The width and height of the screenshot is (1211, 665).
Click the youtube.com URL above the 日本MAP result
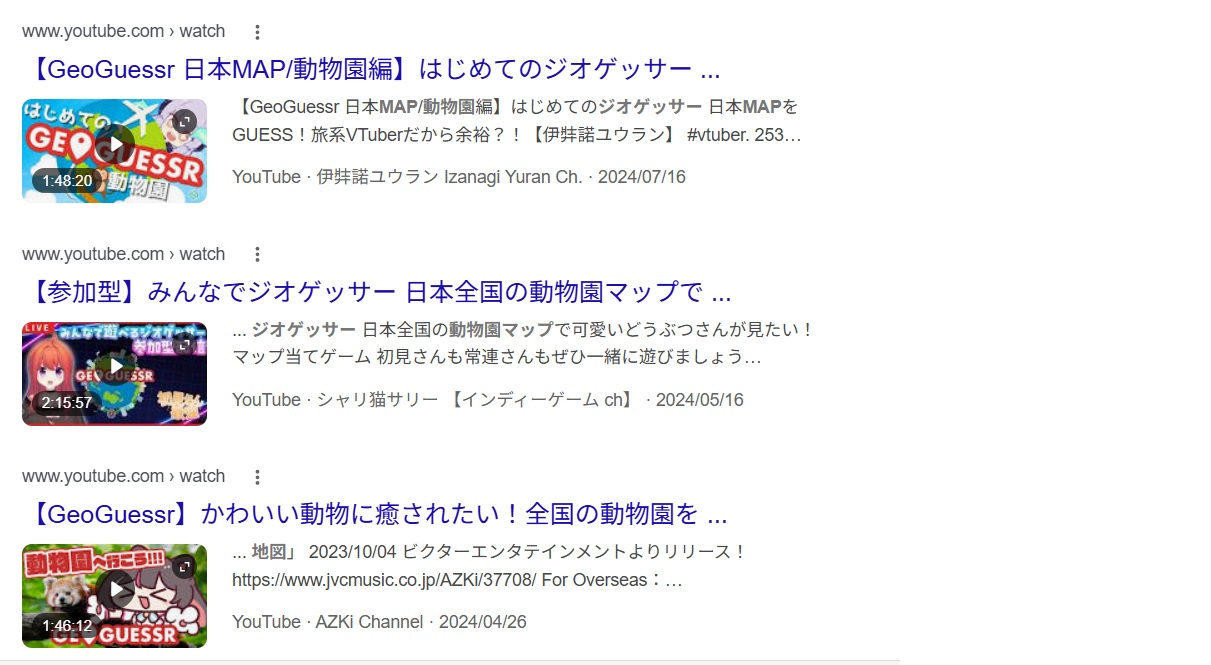tap(123, 32)
